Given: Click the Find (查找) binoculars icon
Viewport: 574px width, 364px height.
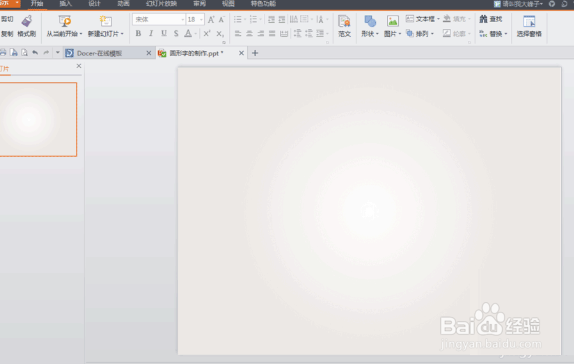Looking at the screenshot, I should point(483,19).
